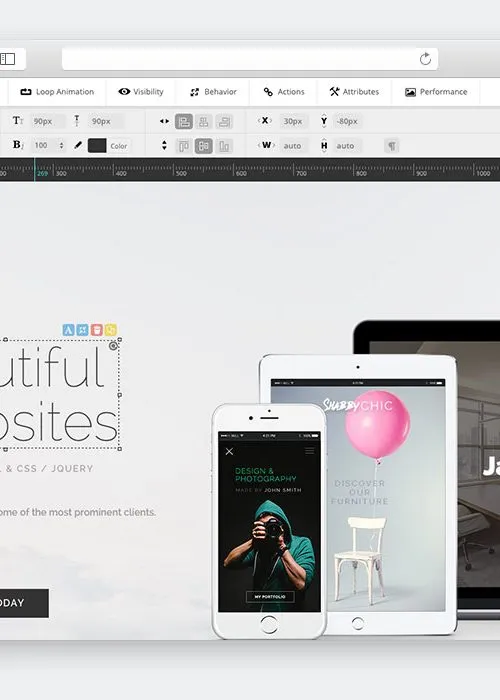The width and height of the screenshot is (500, 700).
Task: Edit the H height auto field
Action: tap(346, 146)
